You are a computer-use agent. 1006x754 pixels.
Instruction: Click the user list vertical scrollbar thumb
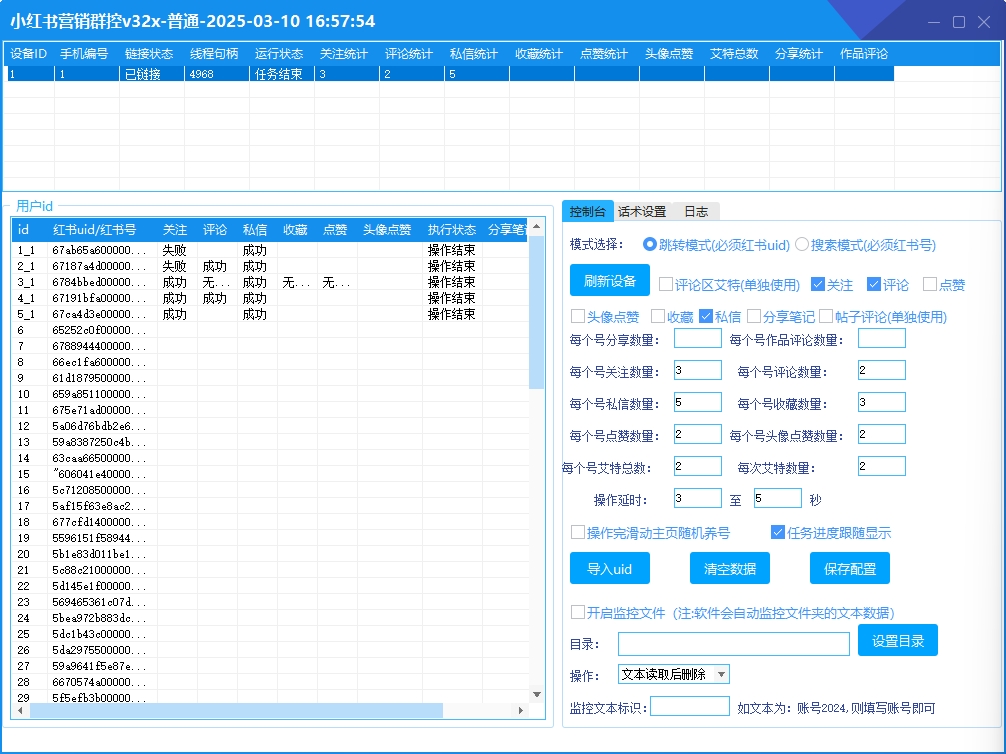[x=536, y=312]
